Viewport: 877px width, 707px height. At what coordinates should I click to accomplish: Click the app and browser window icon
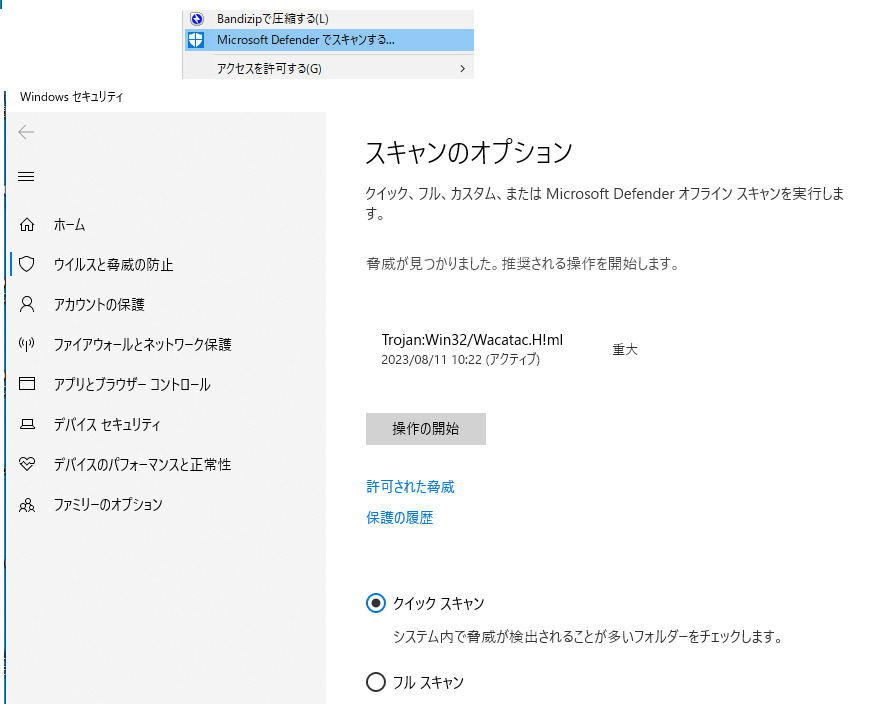pyautogui.click(x=27, y=384)
